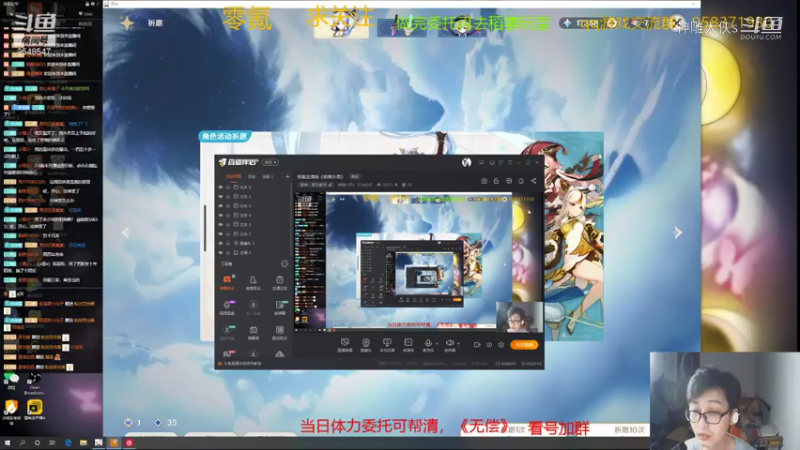Viewport: 800px width, 450px height.
Task: Open the orange highlighted toolbox tool
Action: pyautogui.click(x=227, y=282)
